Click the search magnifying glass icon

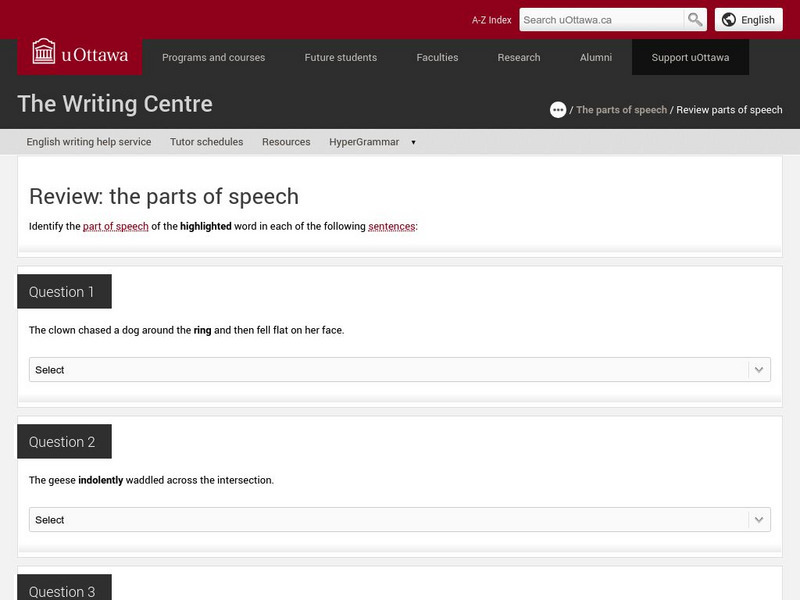pyautogui.click(x=695, y=19)
